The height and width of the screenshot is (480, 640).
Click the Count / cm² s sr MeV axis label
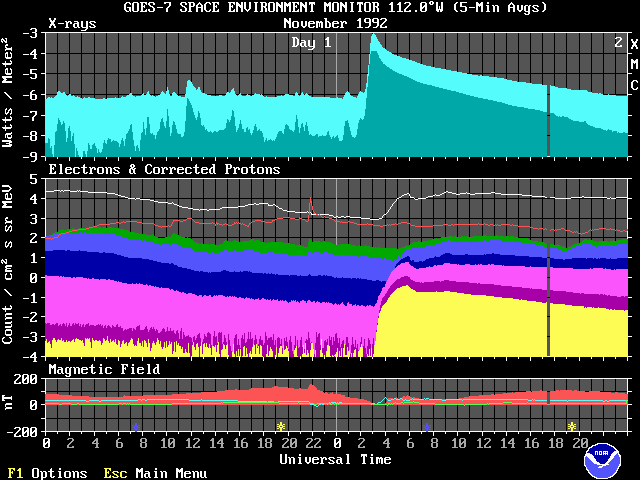tap(8, 264)
